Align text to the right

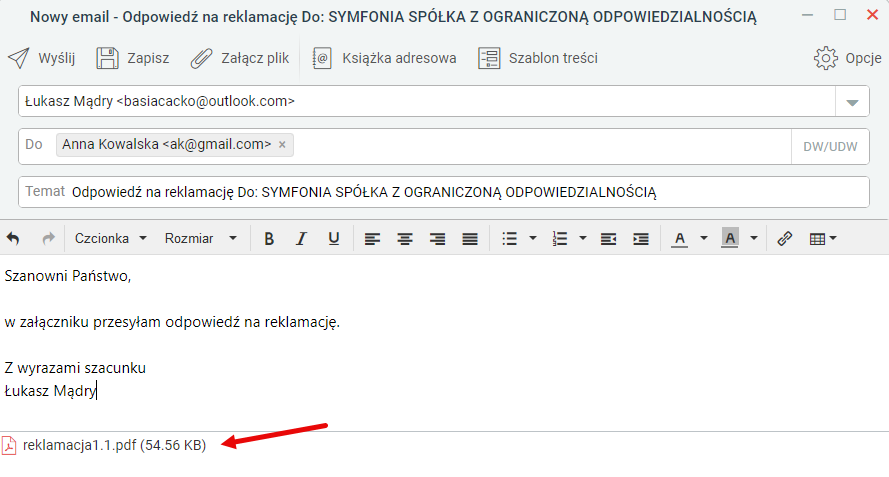tap(437, 239)
